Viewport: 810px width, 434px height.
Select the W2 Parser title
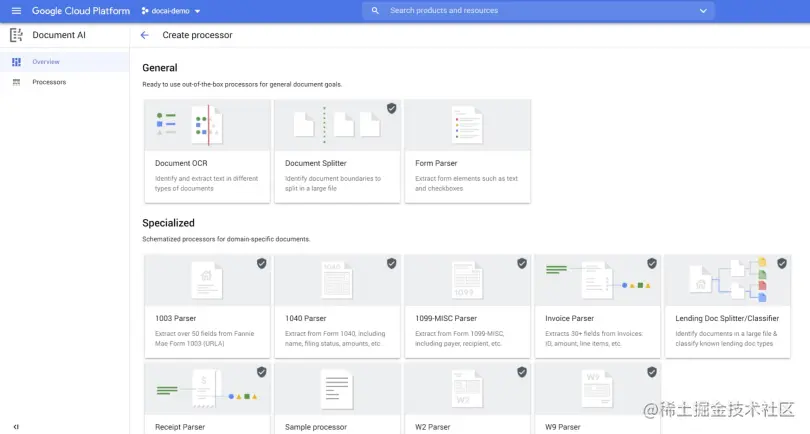click(x=432, y=427)
